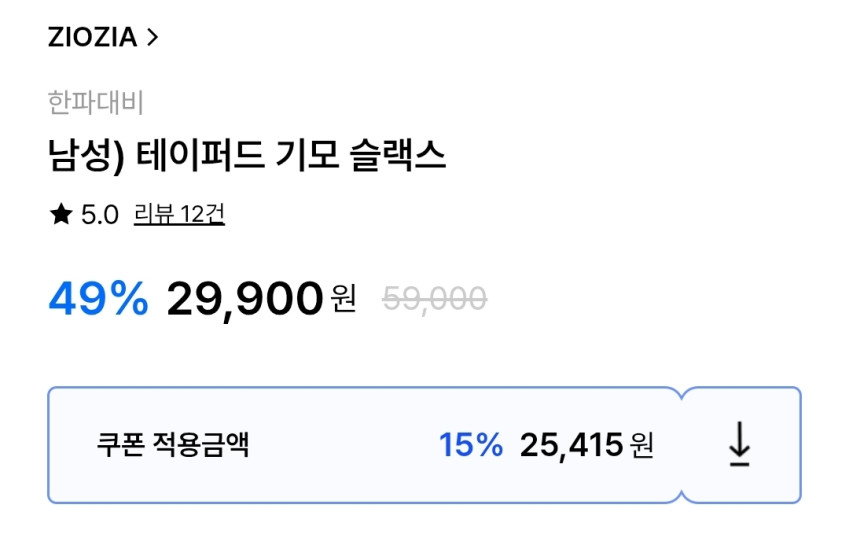Click the 쿠폰 적용금액 label
The height and width of the screenshot is (534, 849).
click(x=172, y=445)
